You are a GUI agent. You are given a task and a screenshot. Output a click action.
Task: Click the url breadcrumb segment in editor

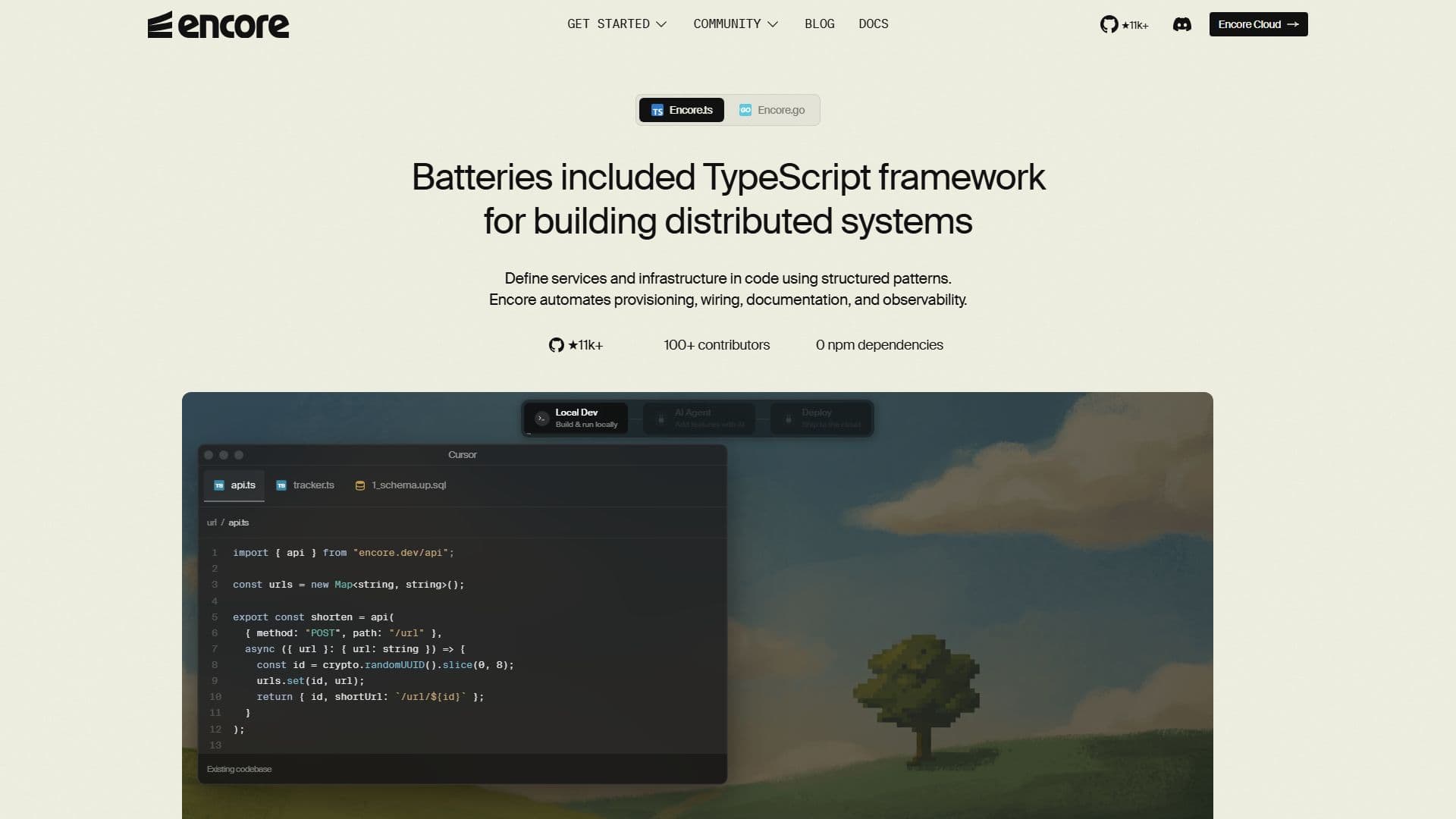point(212,522)
